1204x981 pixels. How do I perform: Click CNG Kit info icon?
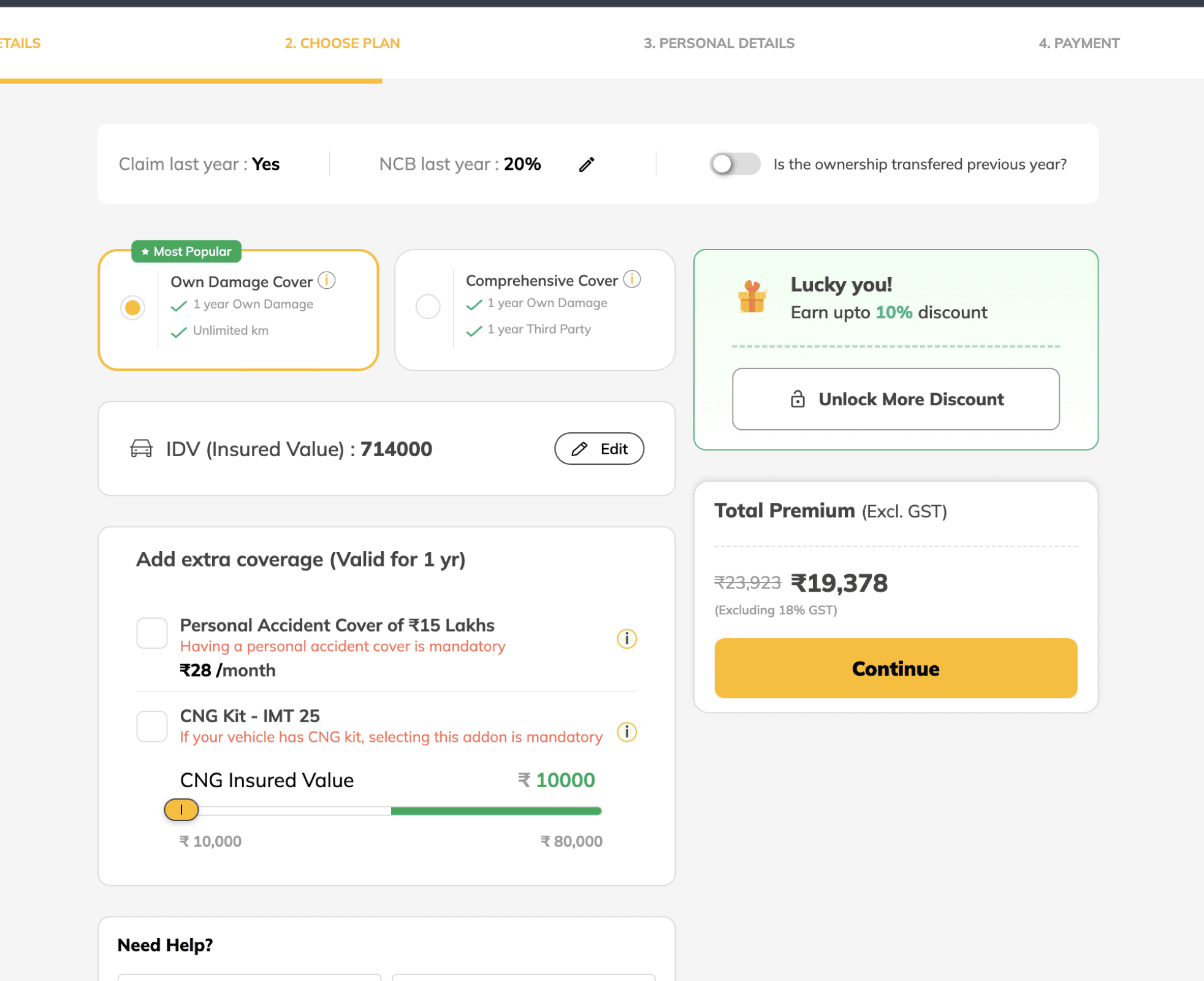627,732
